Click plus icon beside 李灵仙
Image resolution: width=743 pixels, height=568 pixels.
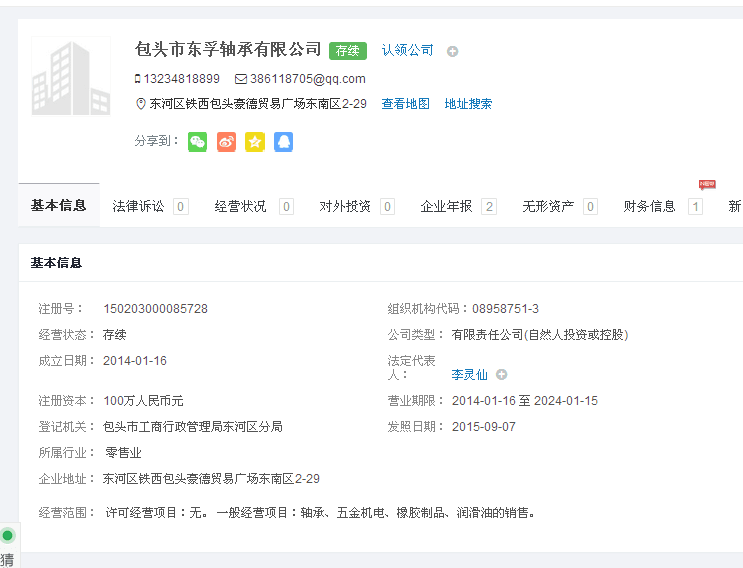coord(502,375)
